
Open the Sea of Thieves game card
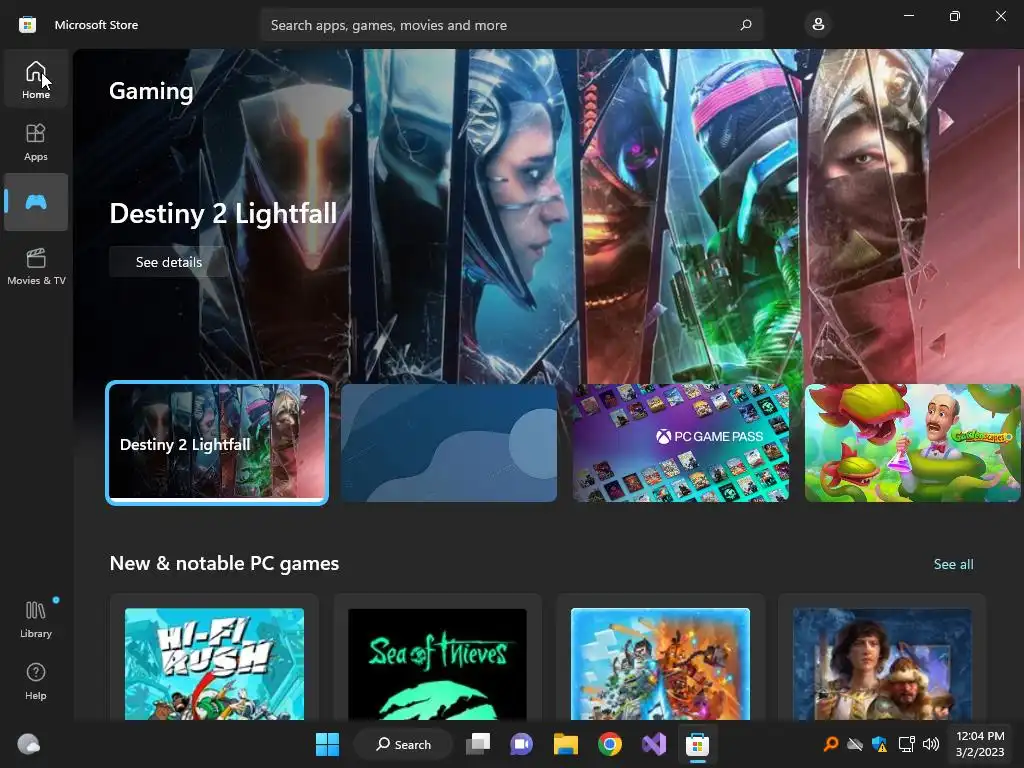pos(438,657)
